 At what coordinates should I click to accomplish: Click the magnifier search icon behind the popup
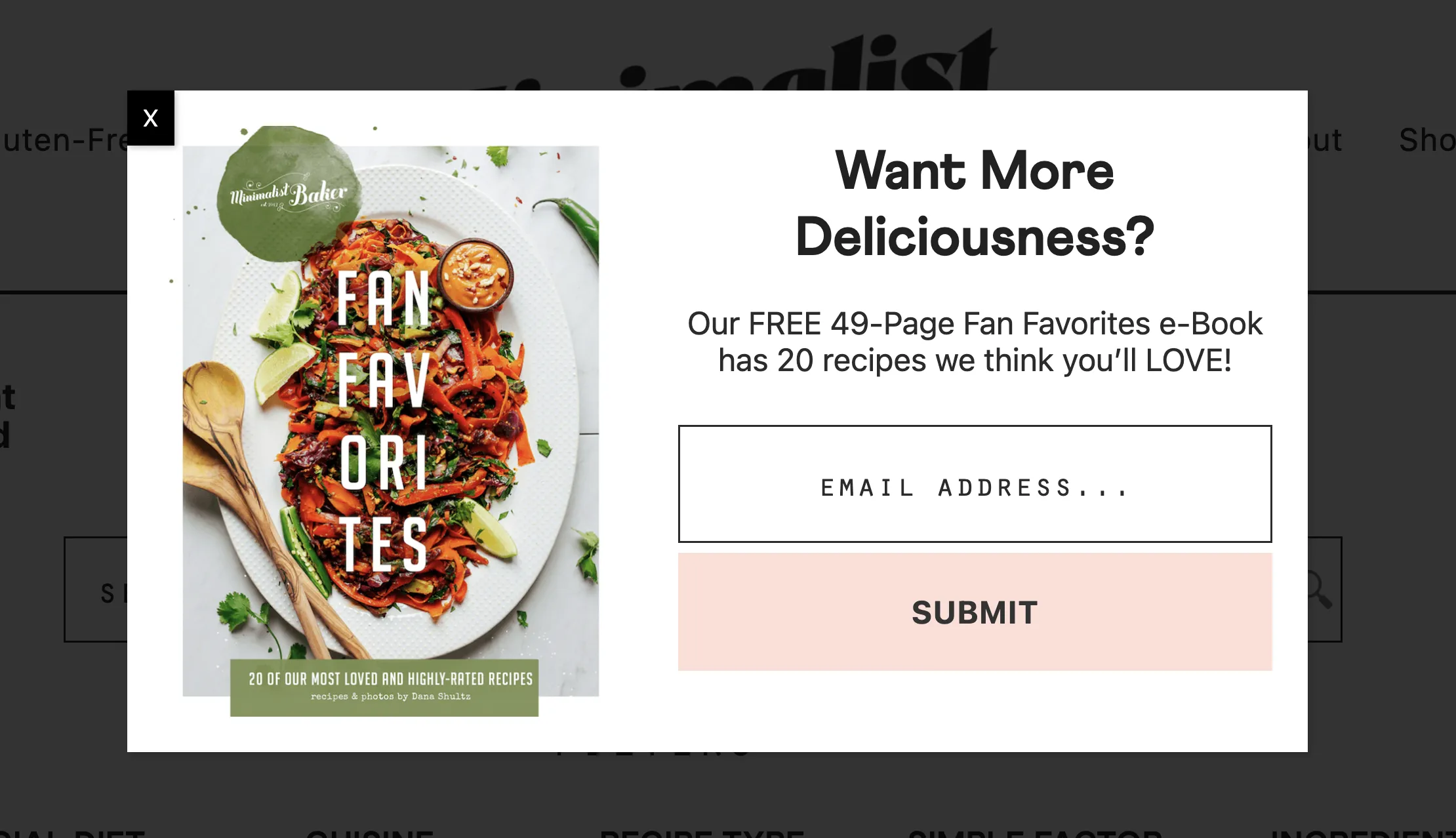point(1318,589)
